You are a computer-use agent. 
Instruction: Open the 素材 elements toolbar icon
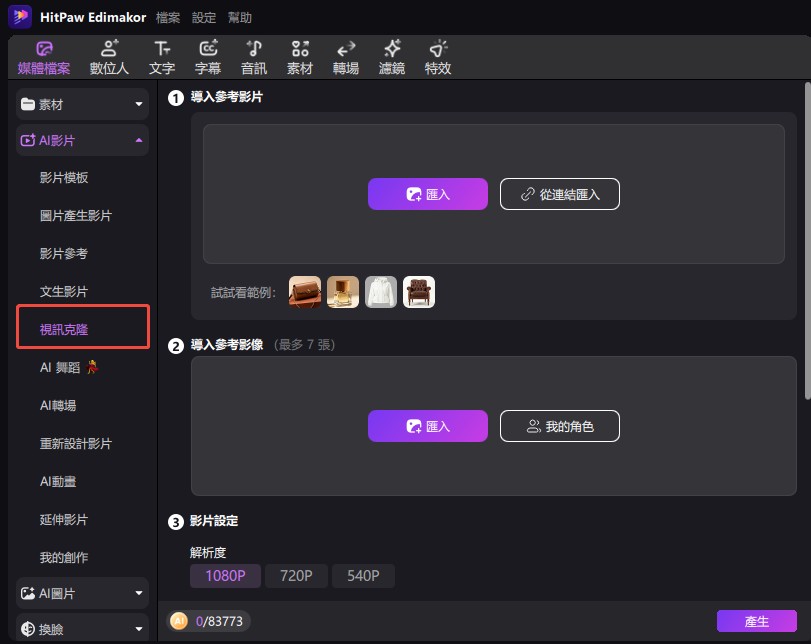coord(300,57)
